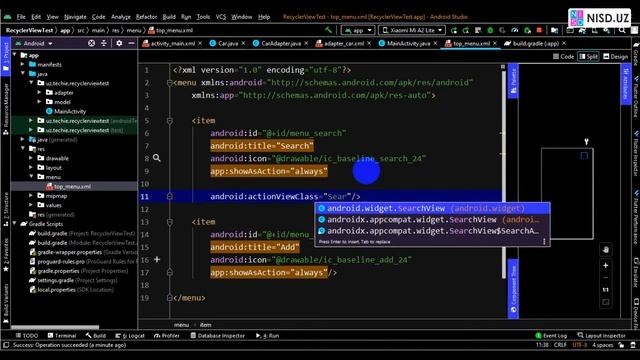This screenshot has width=640, height=360.
Task: Click the plus drawable gutter icon on line 16
Action: tap(157, 259)
